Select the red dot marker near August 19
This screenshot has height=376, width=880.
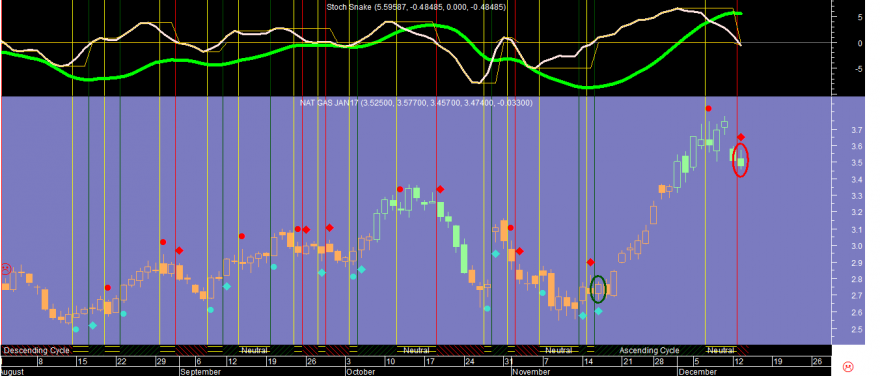tap(108, 288)
